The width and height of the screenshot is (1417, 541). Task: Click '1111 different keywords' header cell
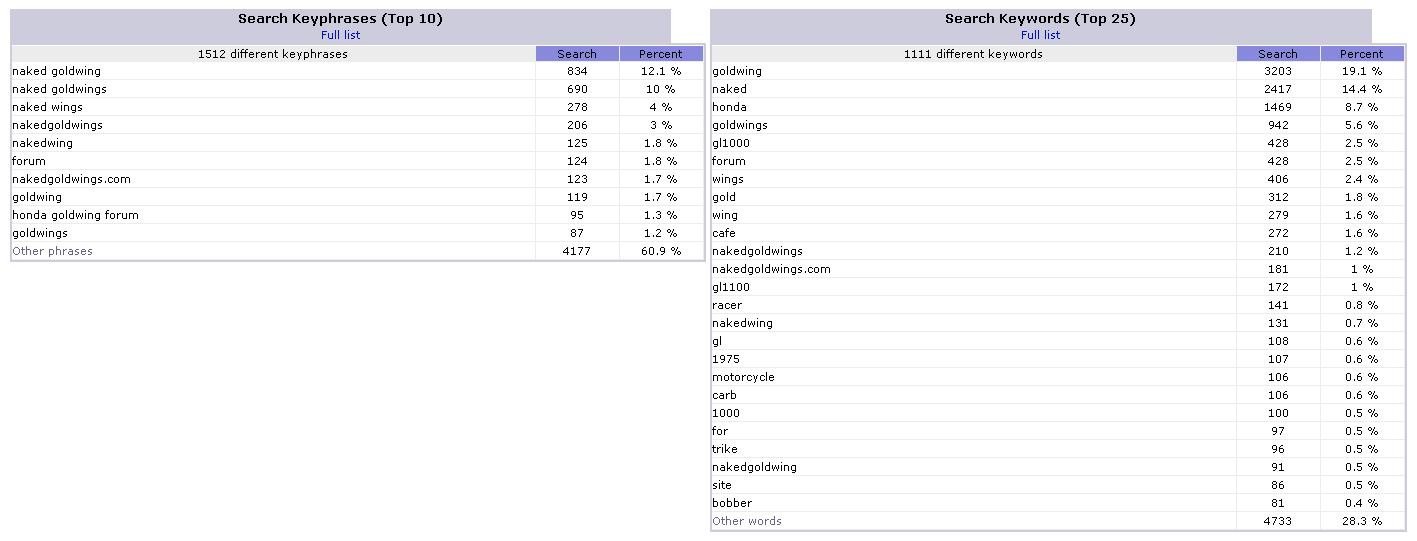[x=973, y=54]
